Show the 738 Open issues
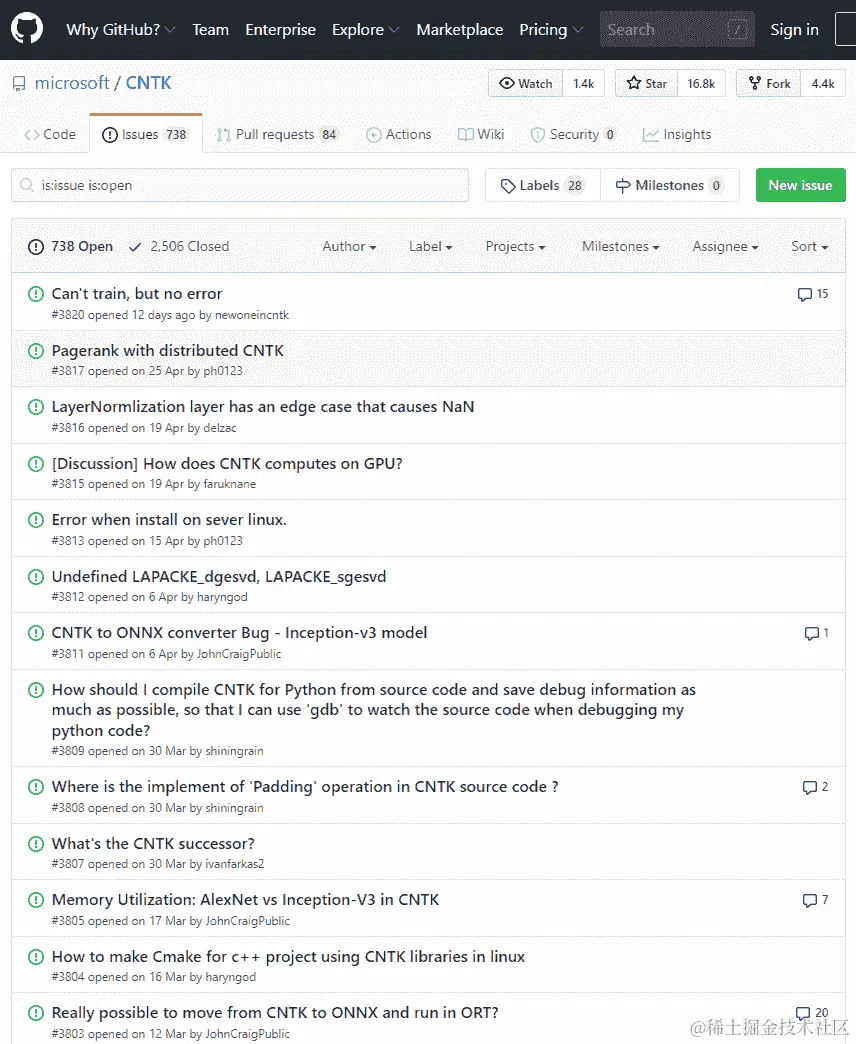856x1044 pixels. (71, 246)
